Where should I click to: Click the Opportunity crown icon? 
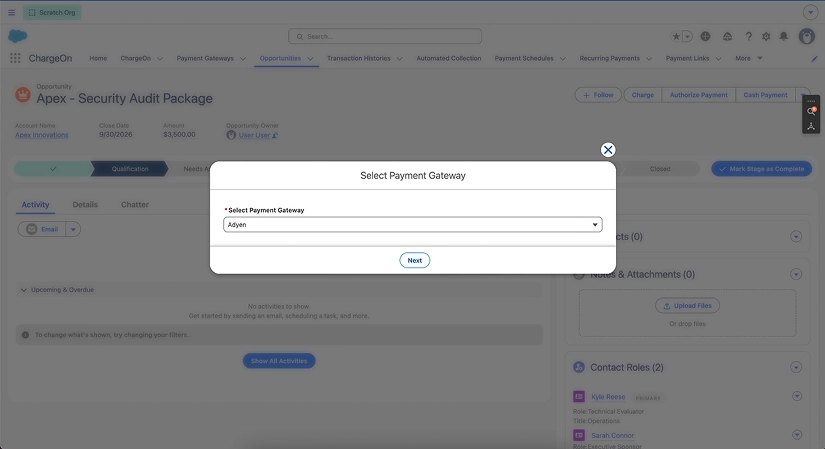click(23, 95)
